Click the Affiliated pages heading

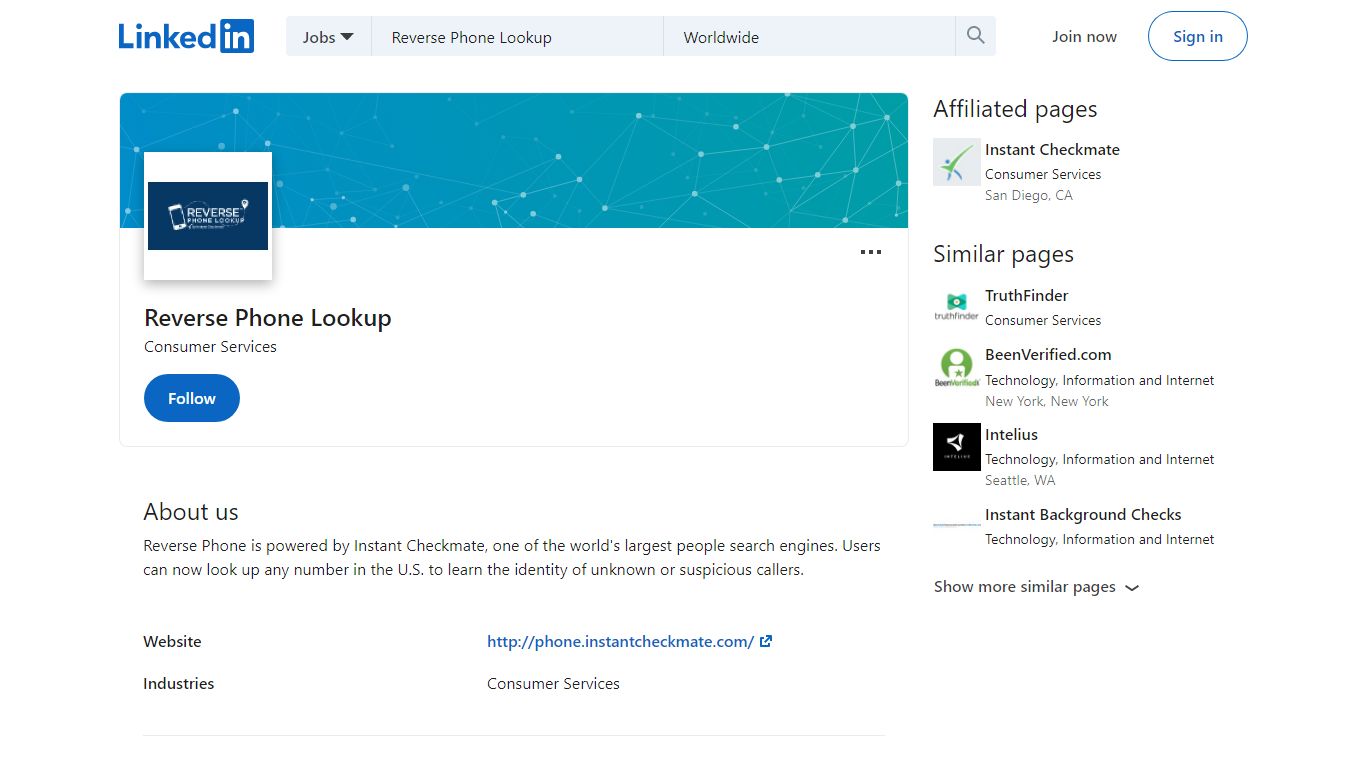click(x=1015, y=110)
